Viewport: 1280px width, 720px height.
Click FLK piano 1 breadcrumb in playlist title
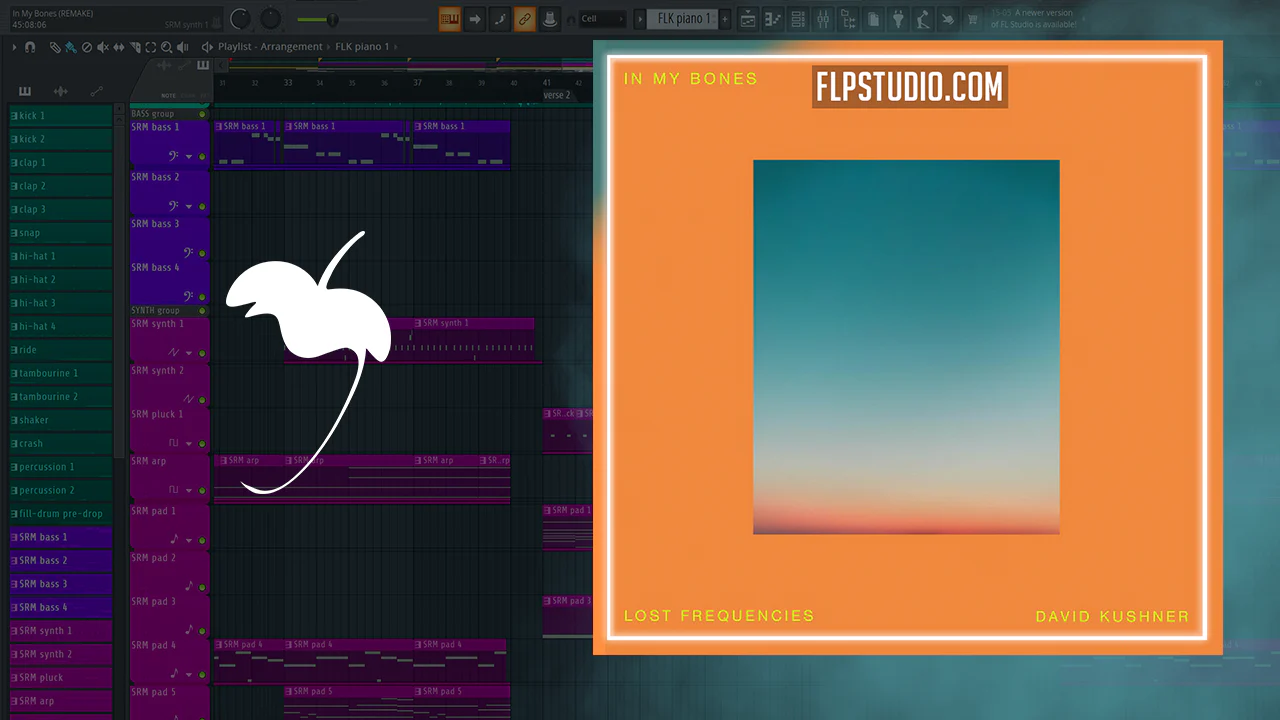(362, 47)
